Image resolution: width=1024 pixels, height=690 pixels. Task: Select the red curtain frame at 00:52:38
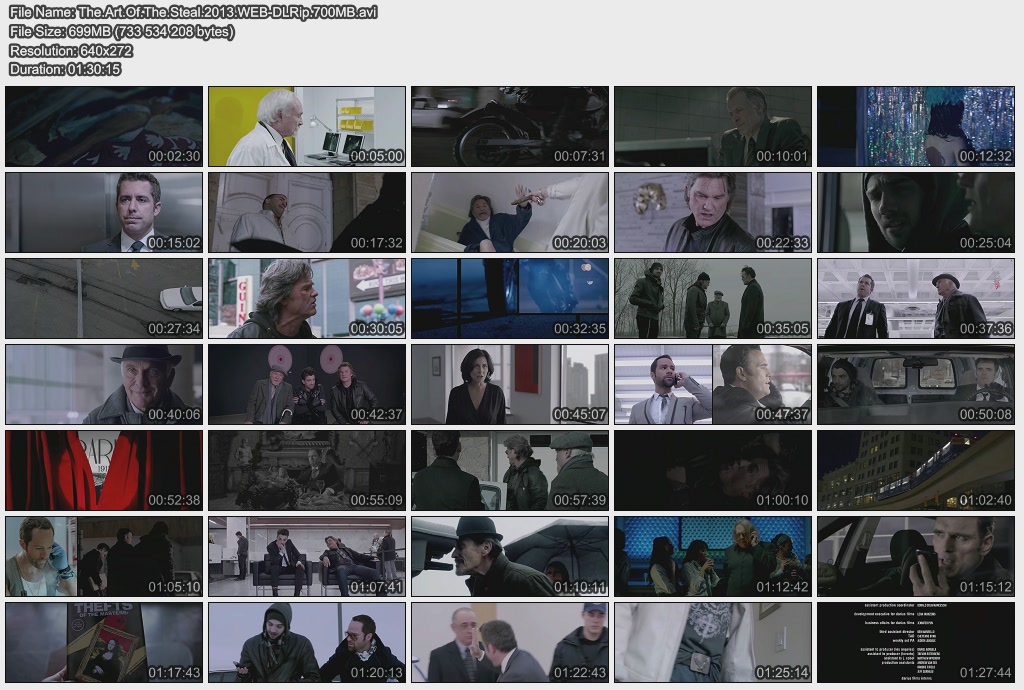click(x=103, y=470)
